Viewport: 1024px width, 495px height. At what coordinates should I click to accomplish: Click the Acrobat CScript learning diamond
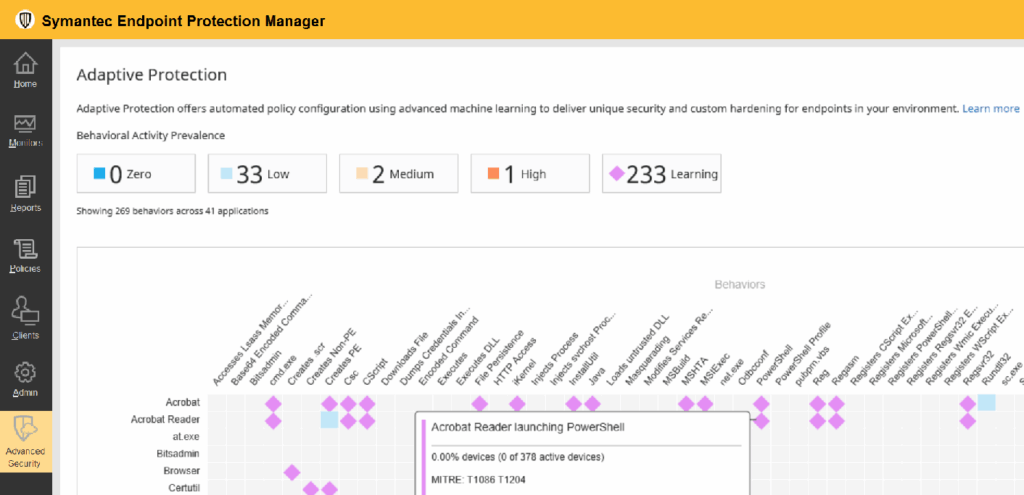pos(367,404)
